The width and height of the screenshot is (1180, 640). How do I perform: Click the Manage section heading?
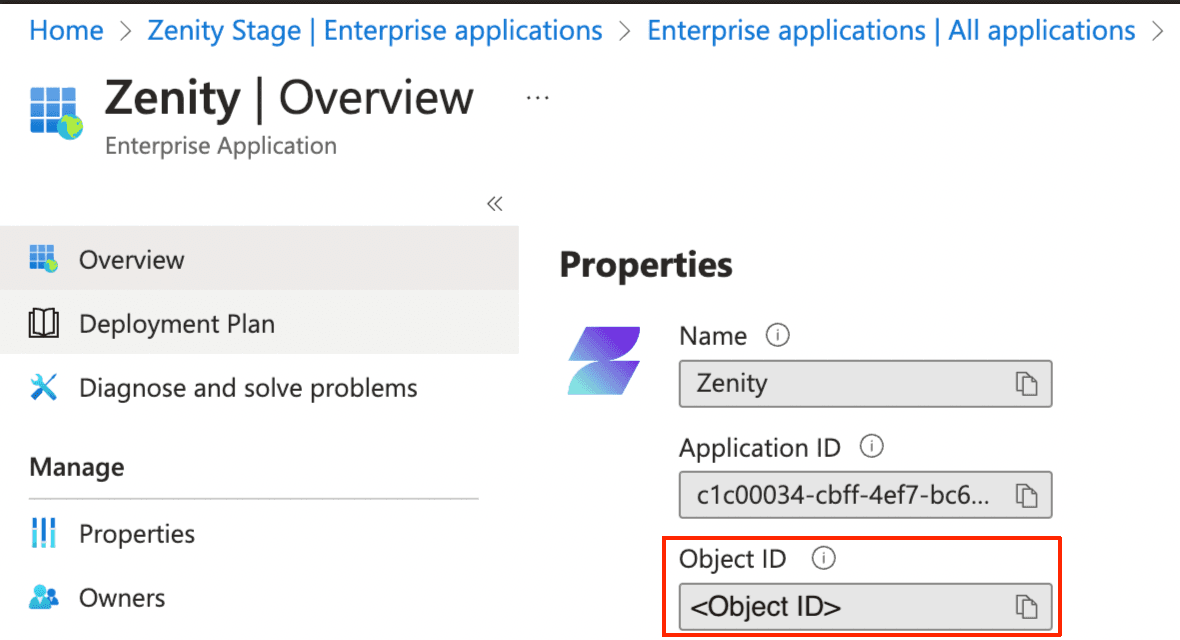point(77,467)
